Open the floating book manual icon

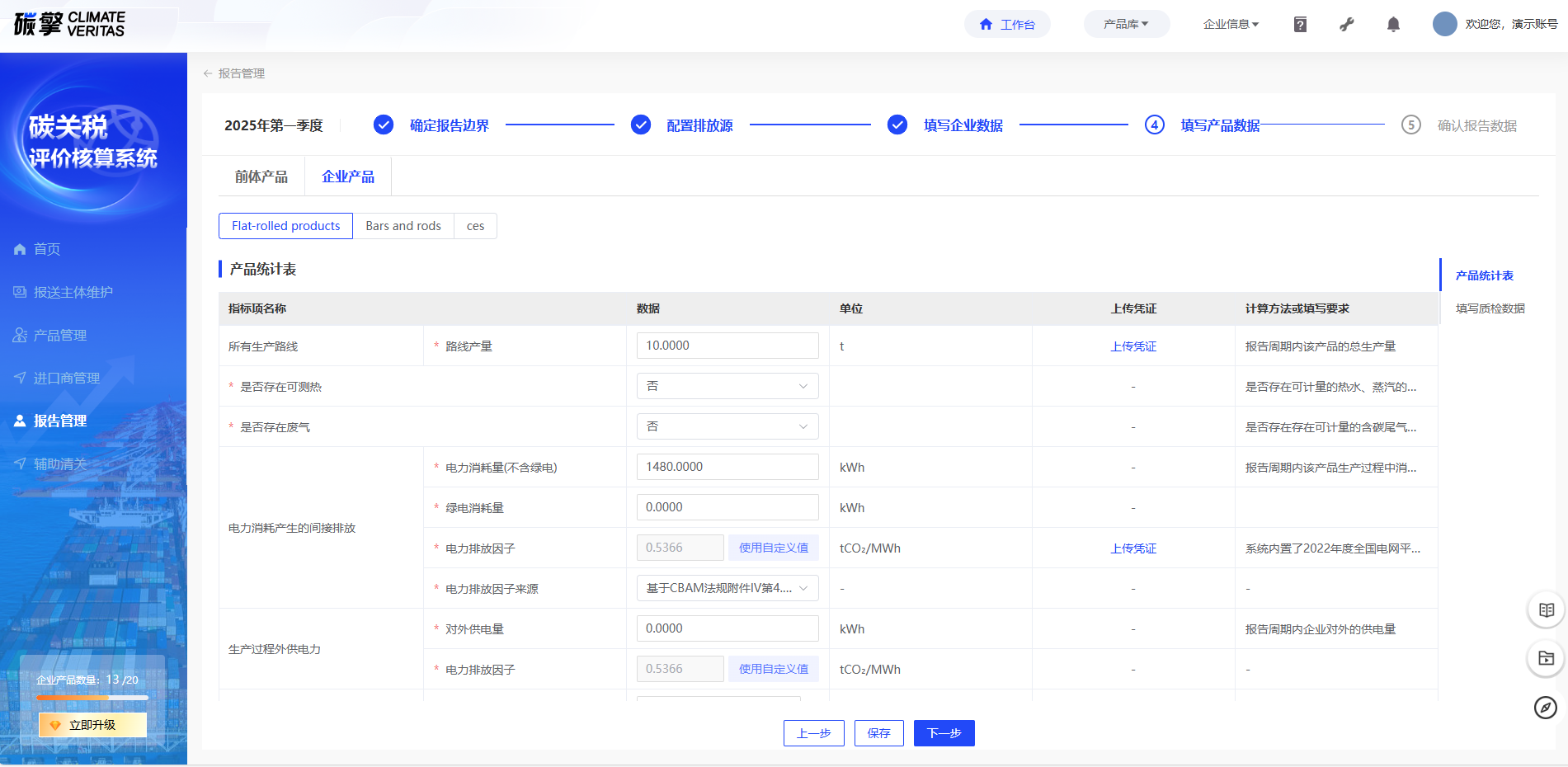point(1546,610)
